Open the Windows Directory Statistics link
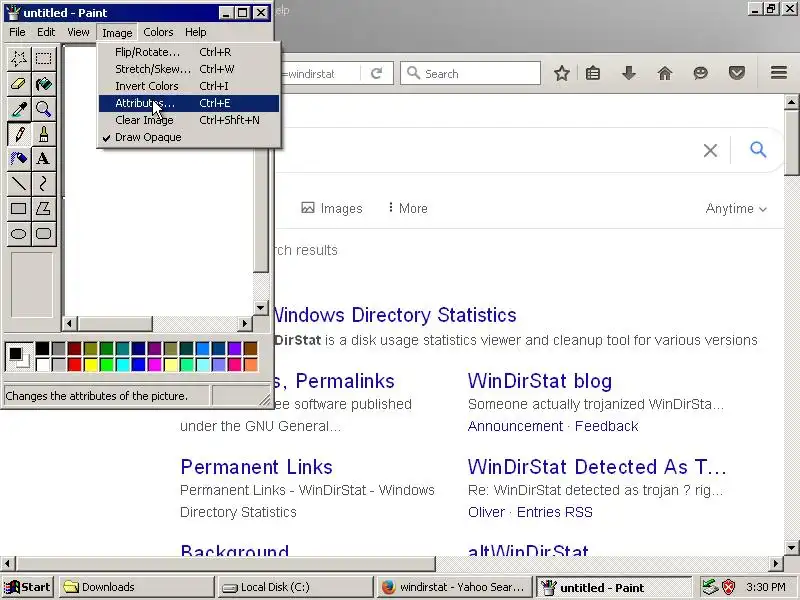800x600 pixels. pyautogui.click(x=395, y=315)
